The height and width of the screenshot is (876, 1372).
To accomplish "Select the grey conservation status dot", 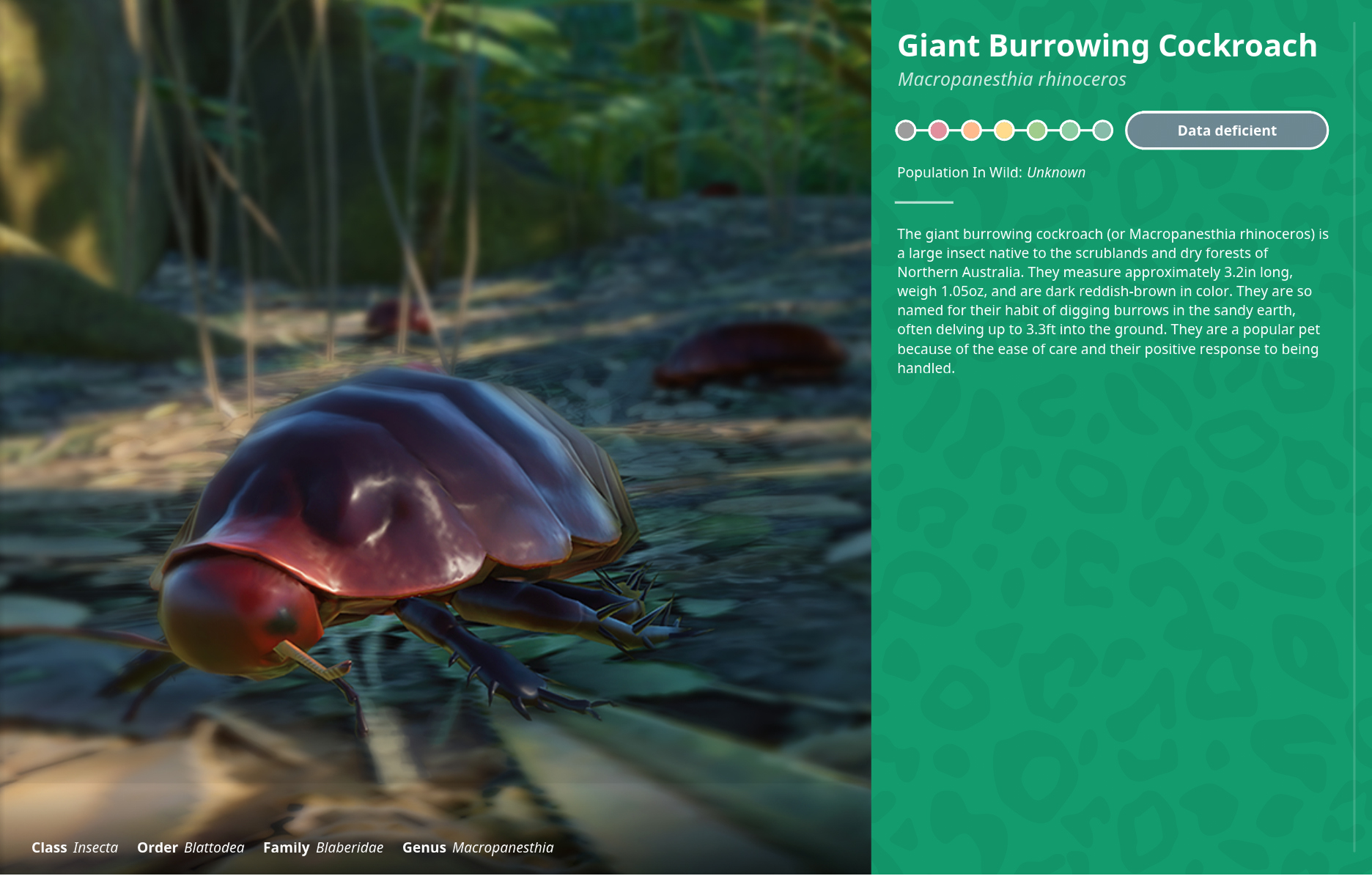I will (906, 130).
